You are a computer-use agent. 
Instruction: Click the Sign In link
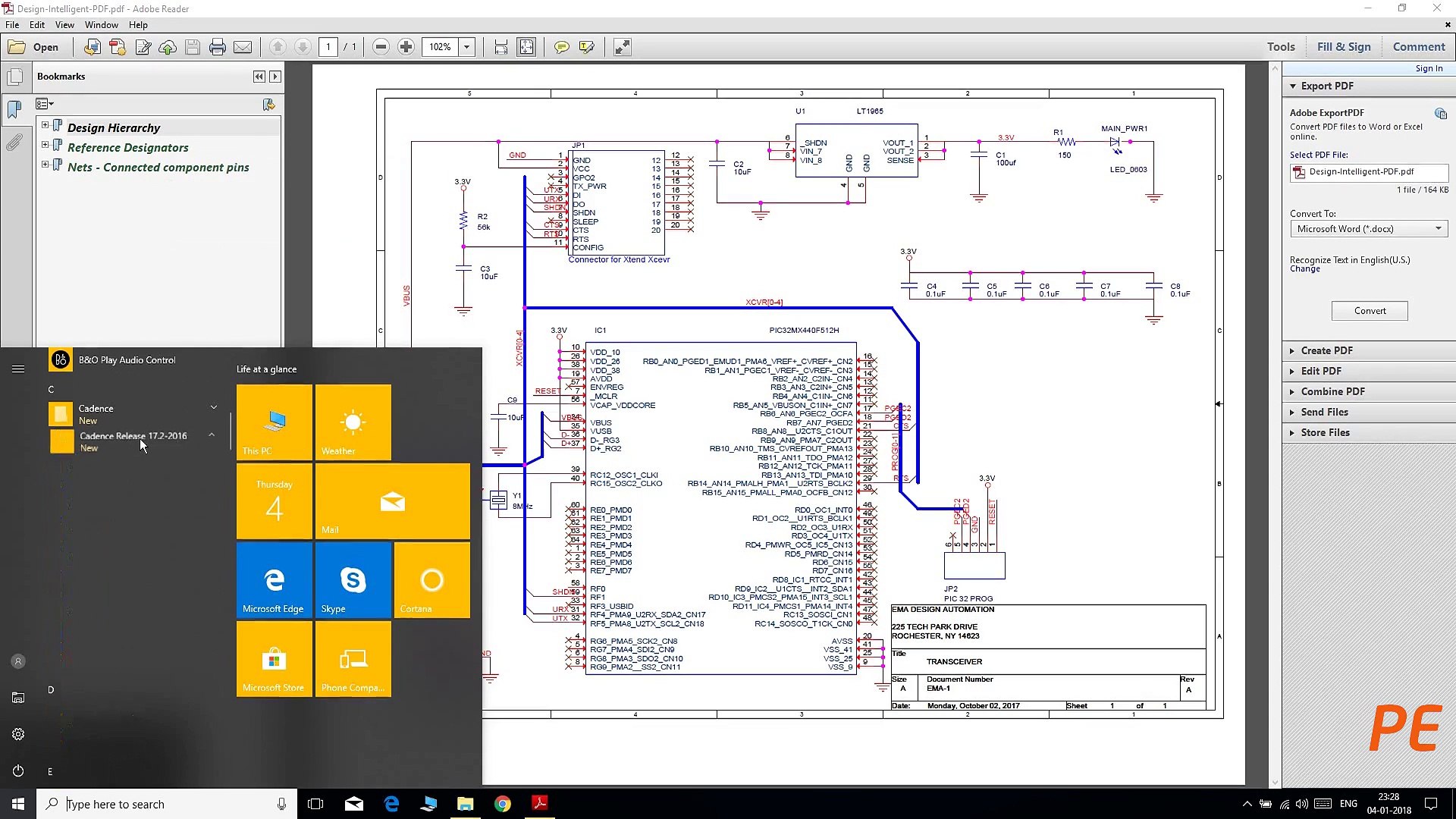(x=1429, y=68)
